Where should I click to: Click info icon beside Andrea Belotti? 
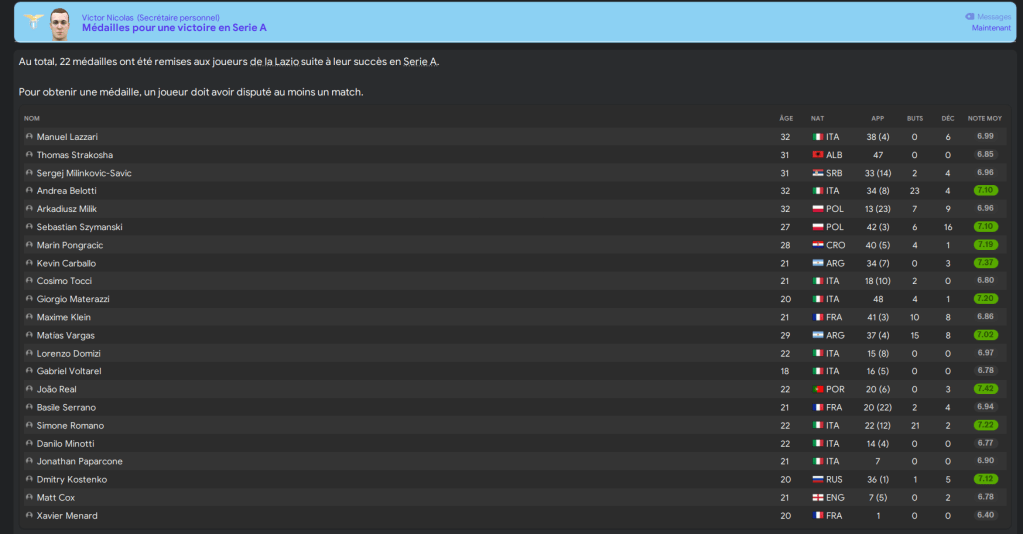[x=29, y=191]
